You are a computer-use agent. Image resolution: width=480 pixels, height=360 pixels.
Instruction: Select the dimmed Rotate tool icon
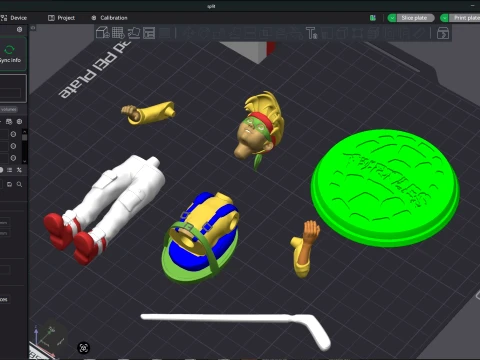pyautogui.click(x=204, y=33)
